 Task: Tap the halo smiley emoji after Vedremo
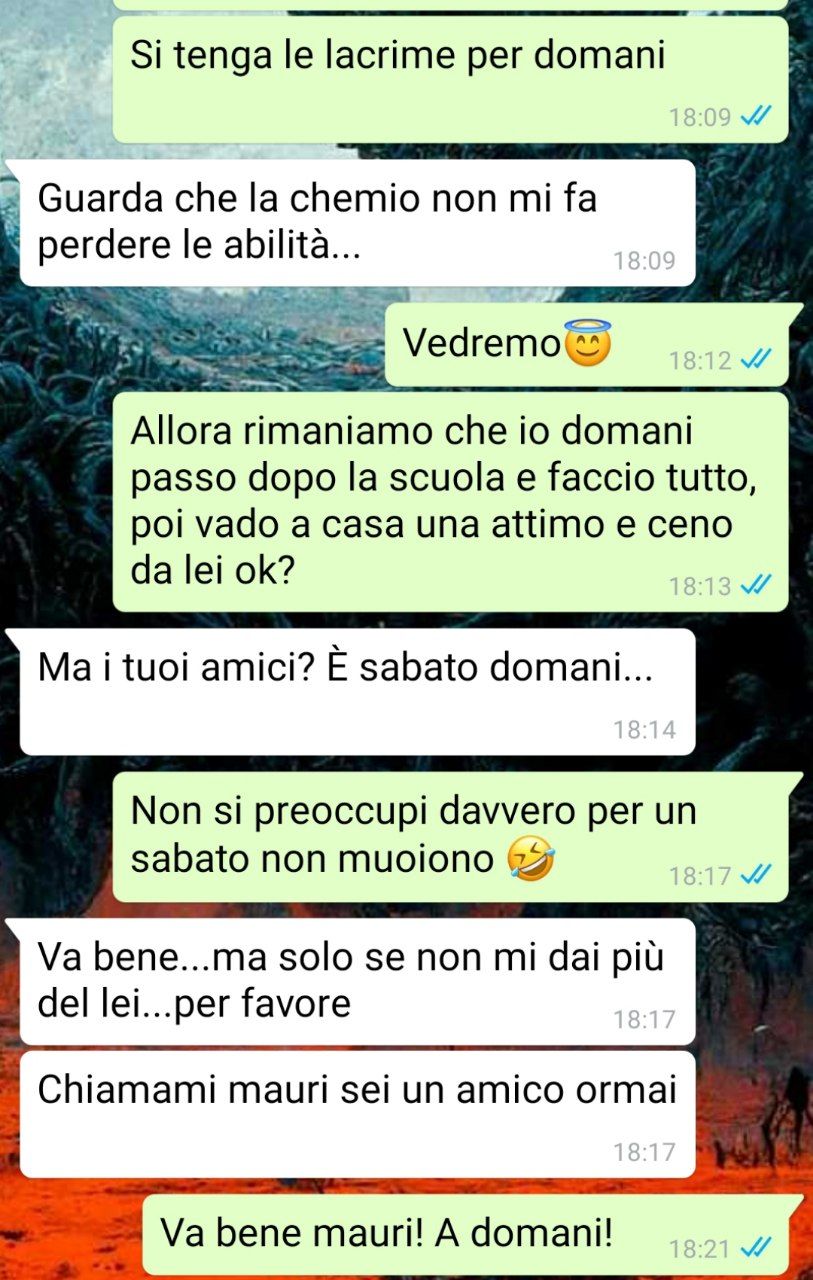[x=588, y=344]
